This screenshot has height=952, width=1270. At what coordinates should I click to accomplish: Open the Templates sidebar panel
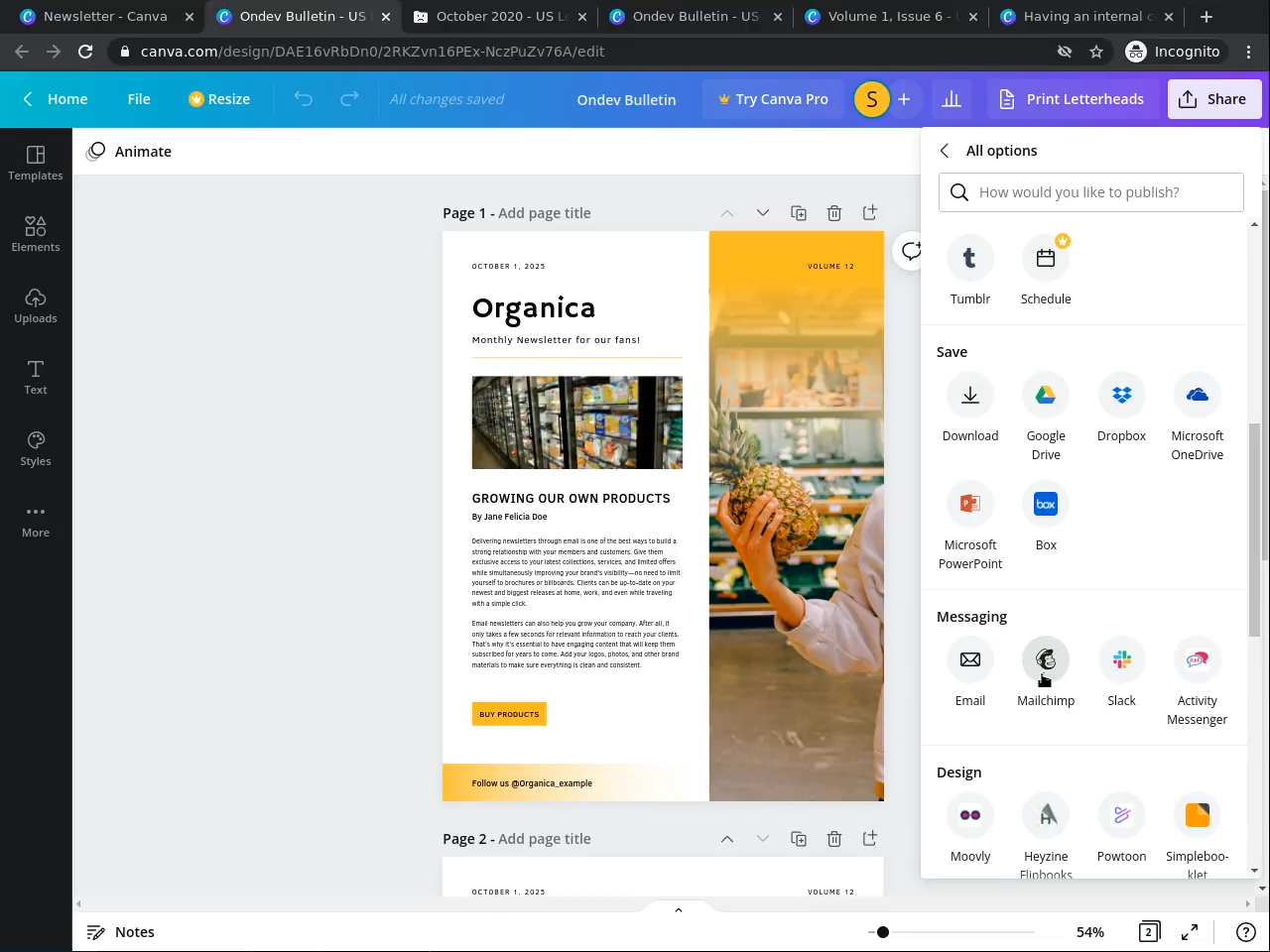point(36,163)
